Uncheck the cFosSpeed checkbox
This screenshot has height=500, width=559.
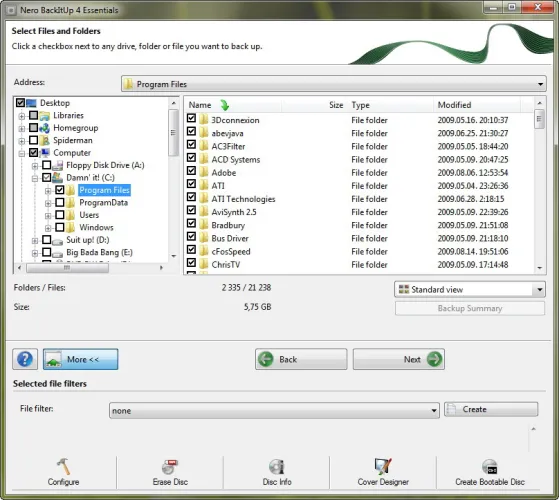[191, 249]
